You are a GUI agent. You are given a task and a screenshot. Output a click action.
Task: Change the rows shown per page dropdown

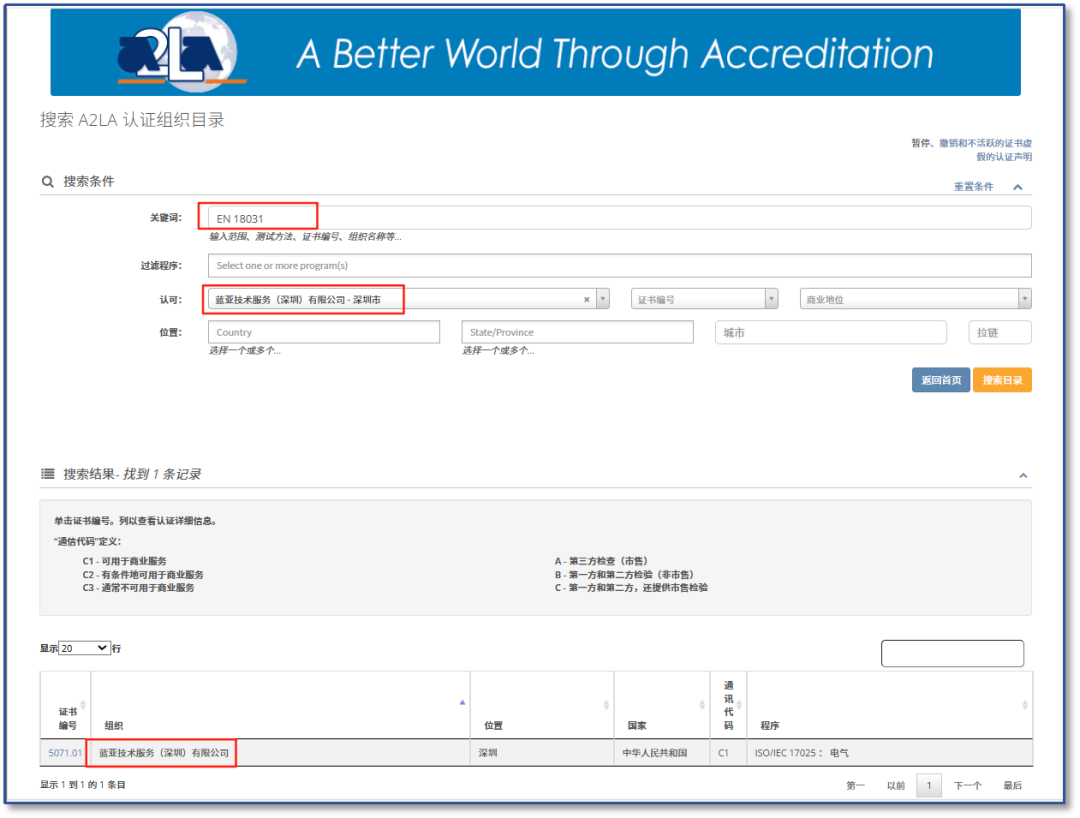(x=84, y=648)
